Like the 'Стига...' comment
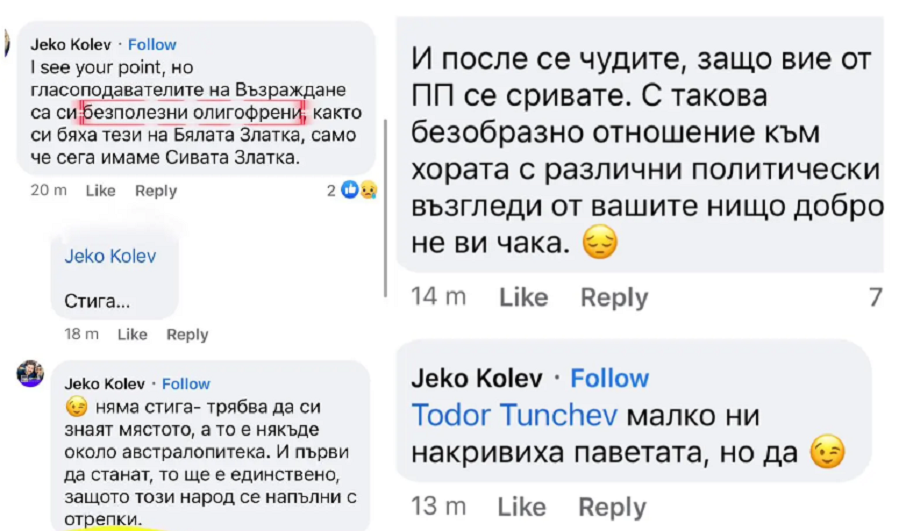Viewport: 906px width, 531px height. [x=132, y=334]
